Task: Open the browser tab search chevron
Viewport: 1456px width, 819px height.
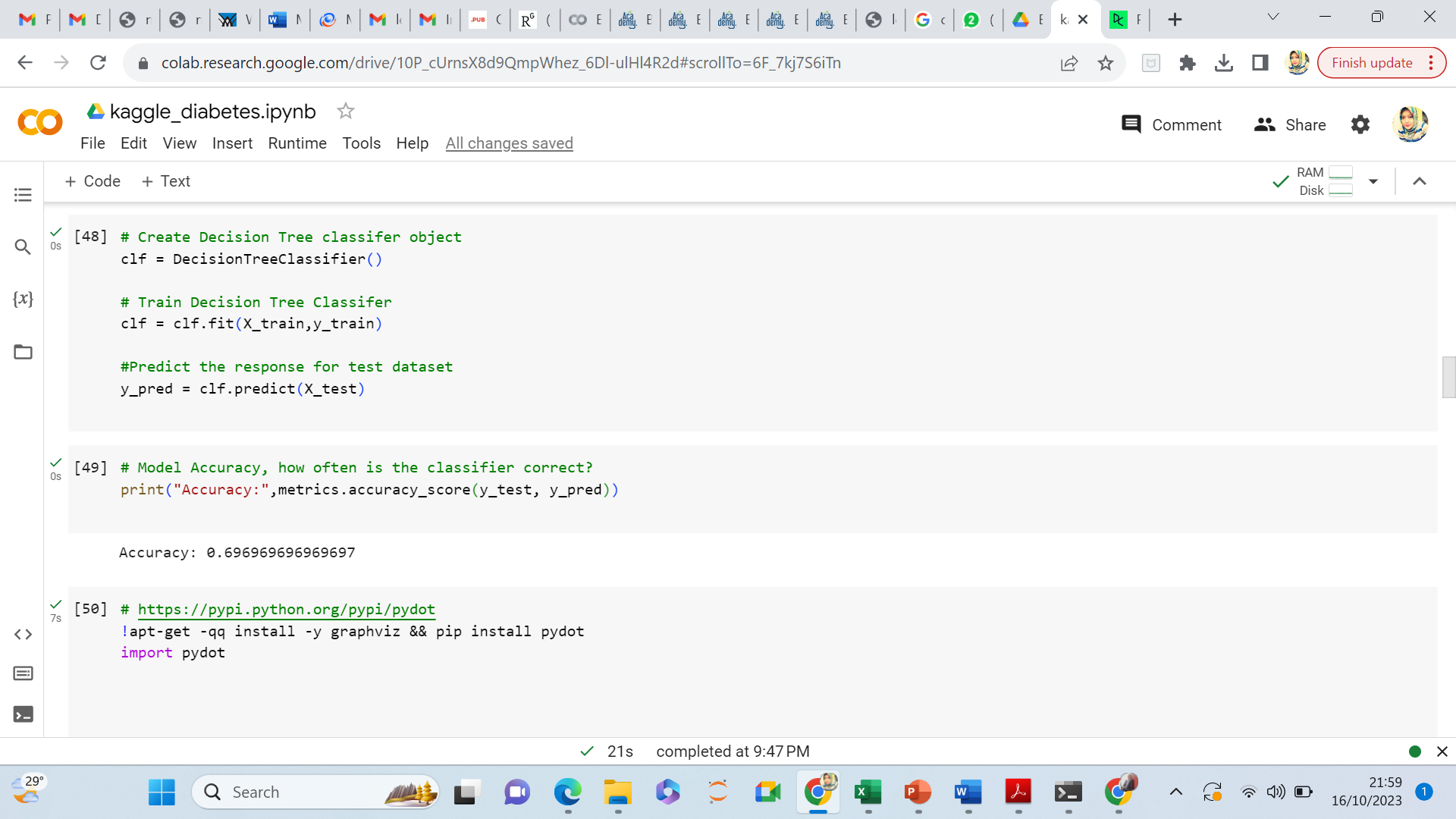Action: 1273,17
